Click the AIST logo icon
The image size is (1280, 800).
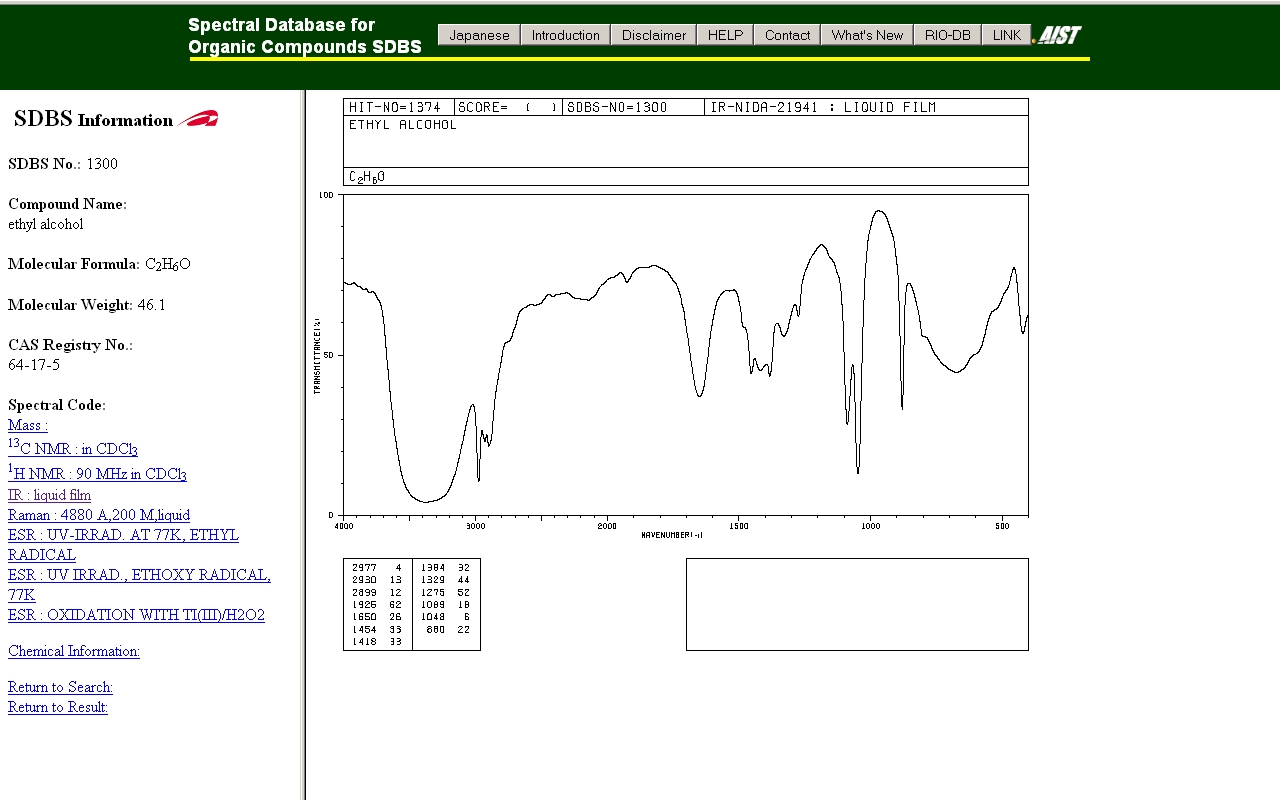click(x=1057, y=35)
